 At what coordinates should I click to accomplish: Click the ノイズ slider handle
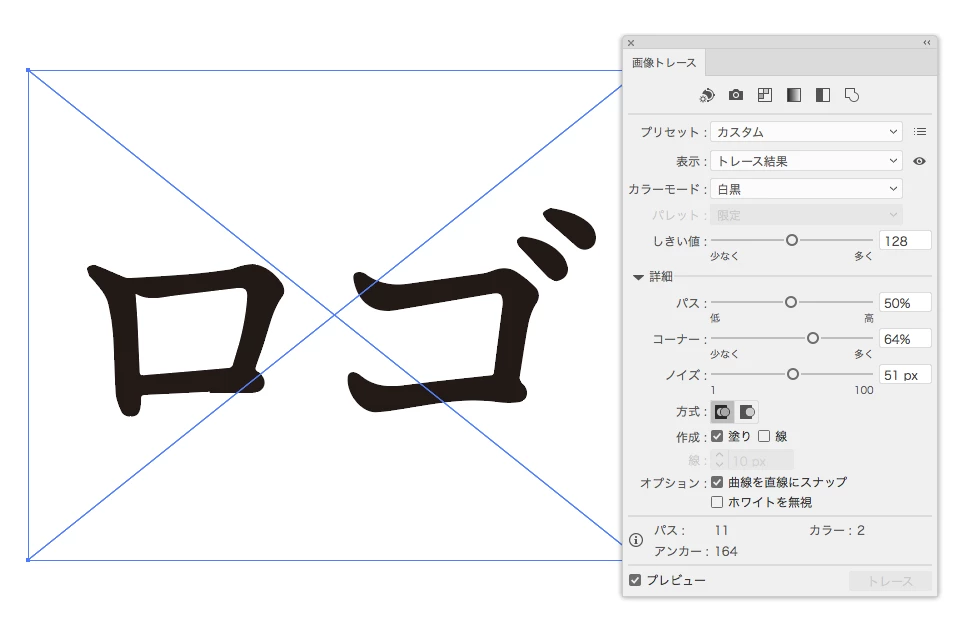pos(793,374)
